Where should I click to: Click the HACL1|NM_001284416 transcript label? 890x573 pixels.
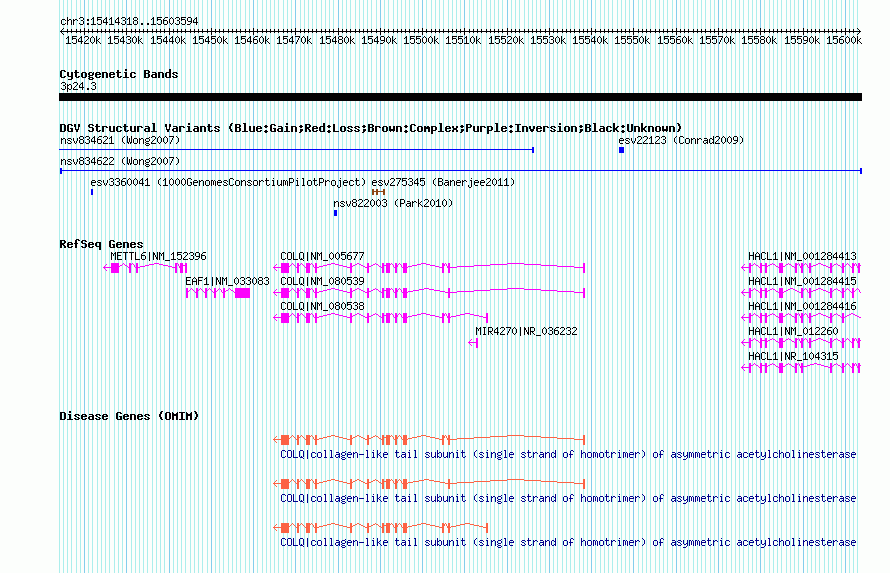802,306
